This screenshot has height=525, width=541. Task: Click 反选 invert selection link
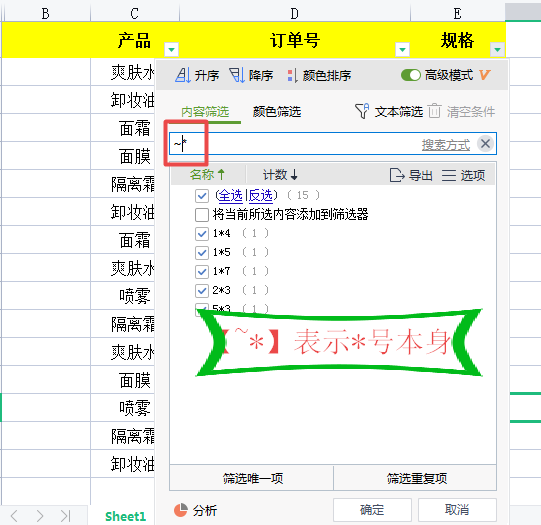(x=260, y=196)
